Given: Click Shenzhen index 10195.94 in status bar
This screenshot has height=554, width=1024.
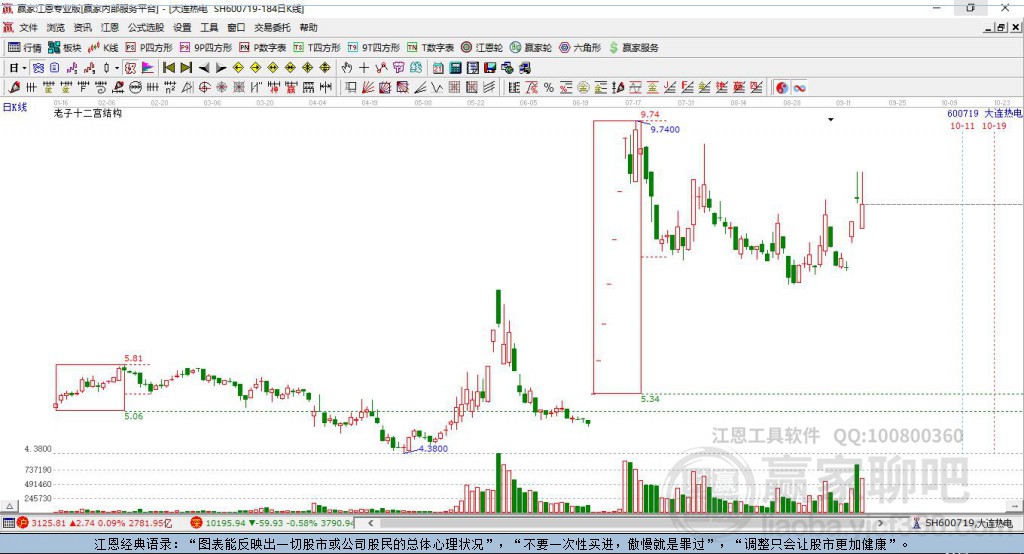Looking at the screenshot, I should pos(225,523).
